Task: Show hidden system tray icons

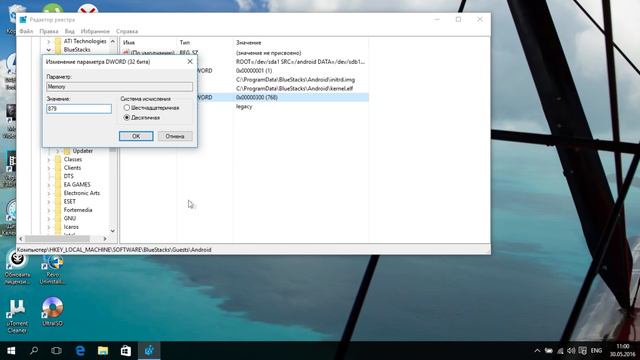Action: click(x=537, y=351)
